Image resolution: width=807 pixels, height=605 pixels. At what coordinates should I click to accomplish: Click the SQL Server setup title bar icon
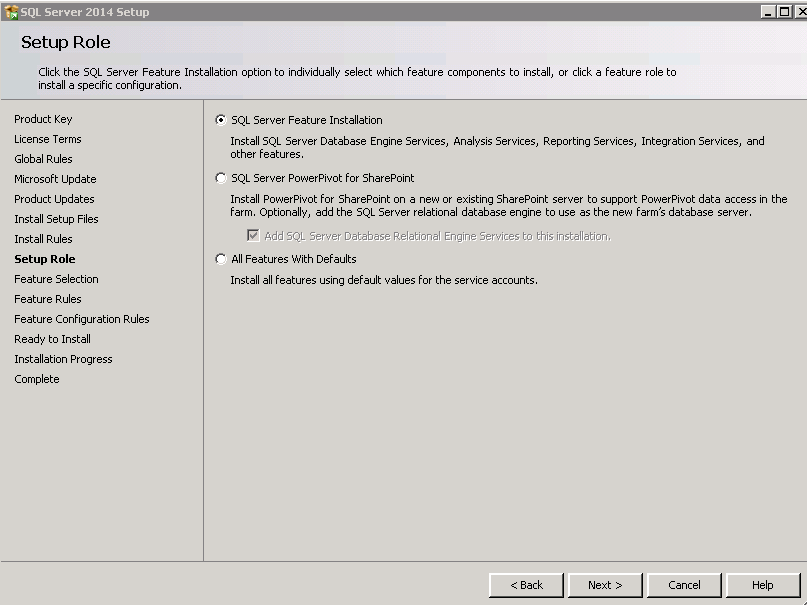pyautogui.click(x=11, y=11)
